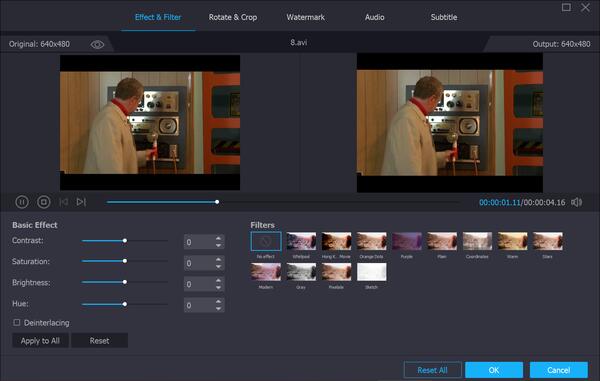600x381 pixels.
Task: Click the playback progress bar handle
Action: tap(217, 202)
